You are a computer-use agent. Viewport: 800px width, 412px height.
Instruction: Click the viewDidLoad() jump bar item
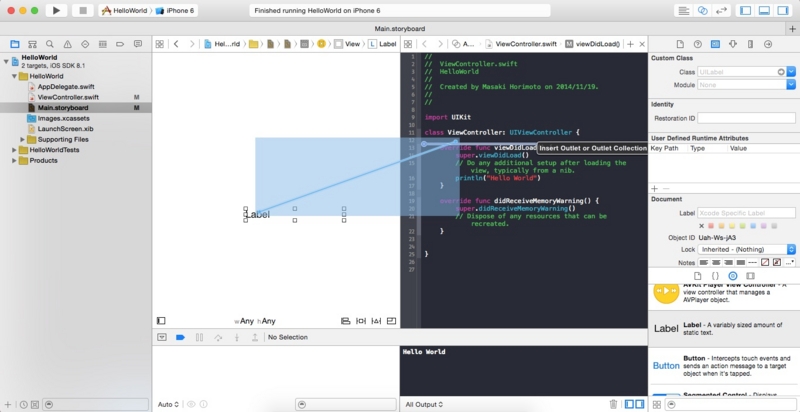coord(592,44)
